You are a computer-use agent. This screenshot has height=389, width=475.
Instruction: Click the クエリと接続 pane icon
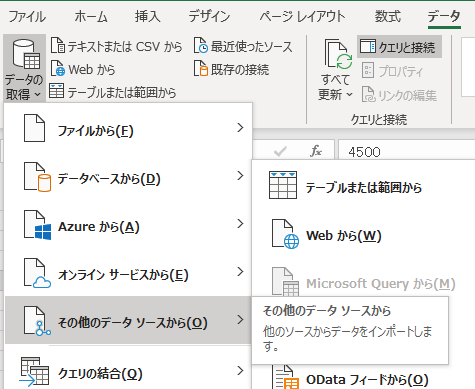tap(368, 47)
